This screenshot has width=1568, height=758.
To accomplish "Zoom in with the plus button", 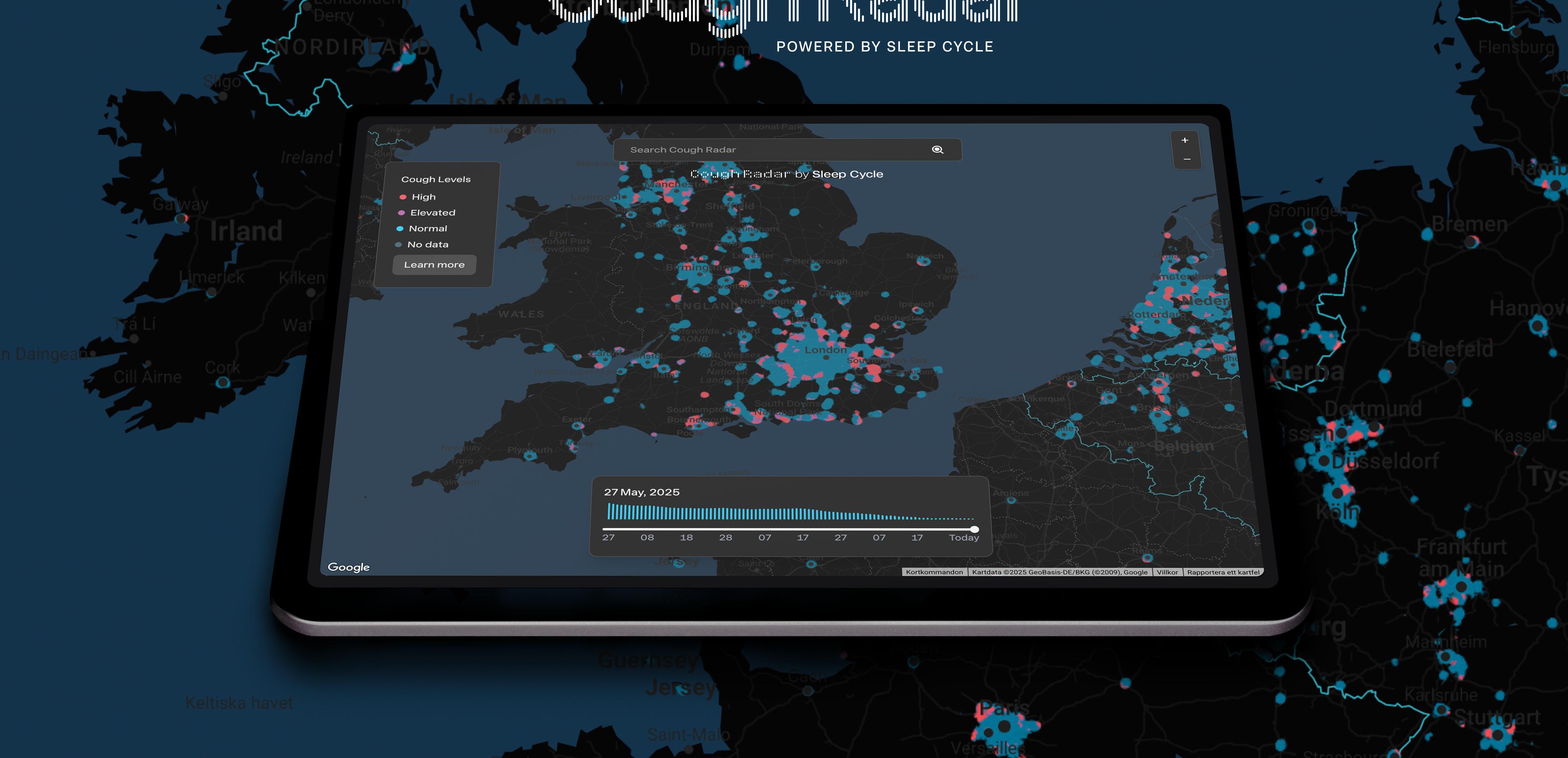I will click(1185, 140).
